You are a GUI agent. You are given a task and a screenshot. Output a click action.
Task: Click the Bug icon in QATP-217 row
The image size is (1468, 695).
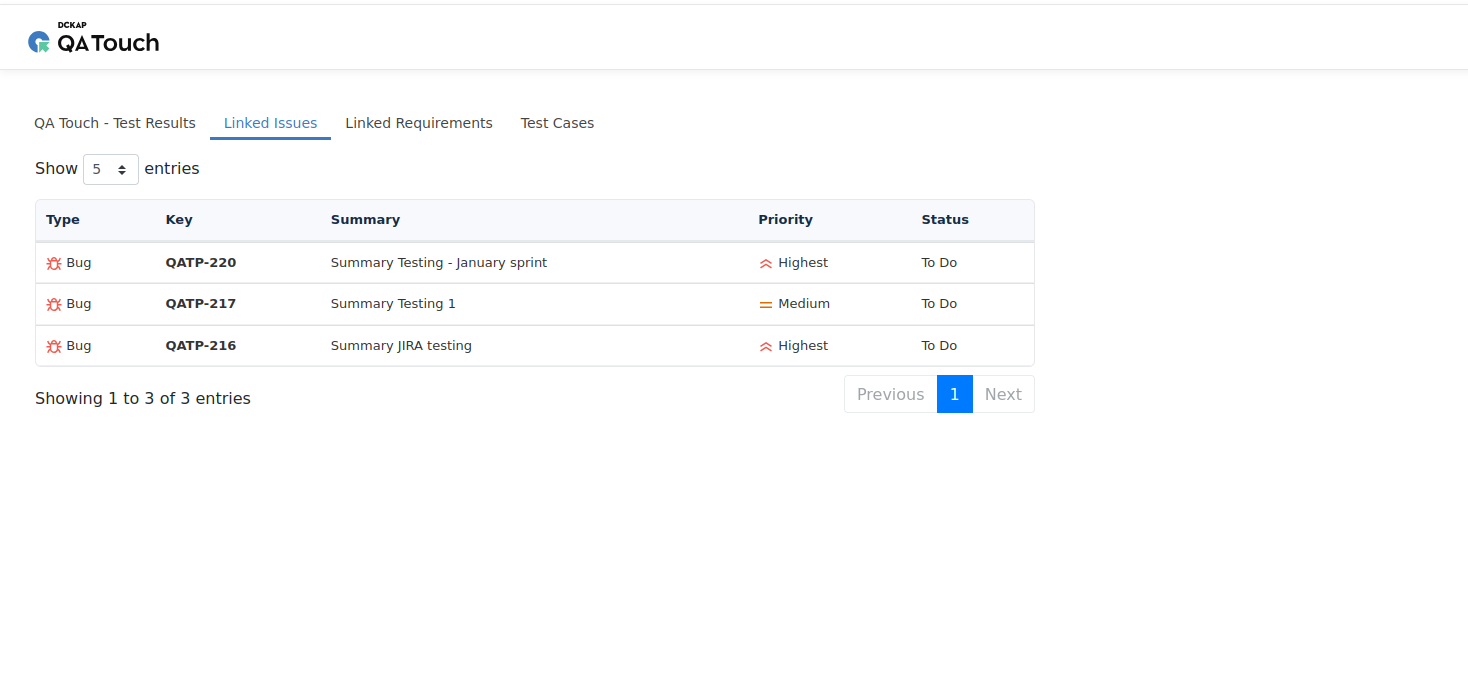coord(54,304)
